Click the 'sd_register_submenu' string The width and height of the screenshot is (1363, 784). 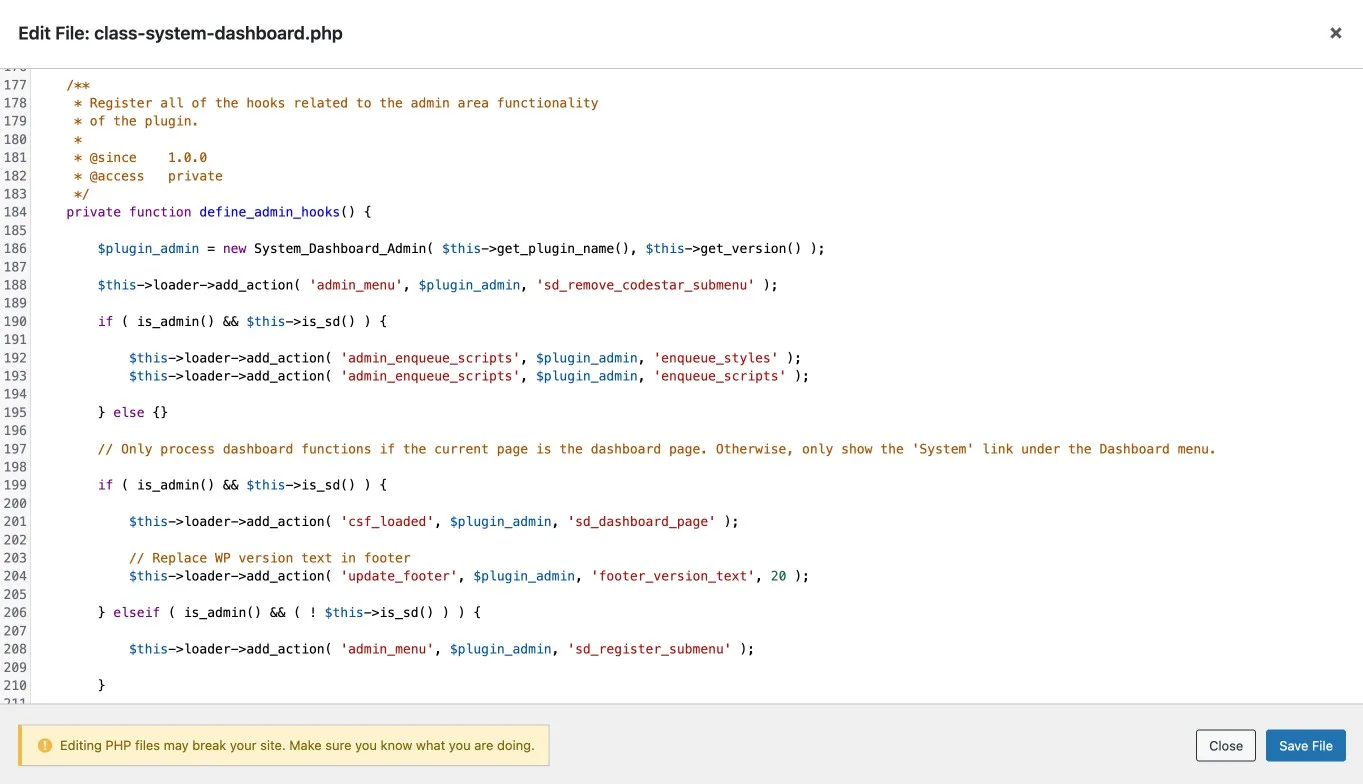point(649,649)
